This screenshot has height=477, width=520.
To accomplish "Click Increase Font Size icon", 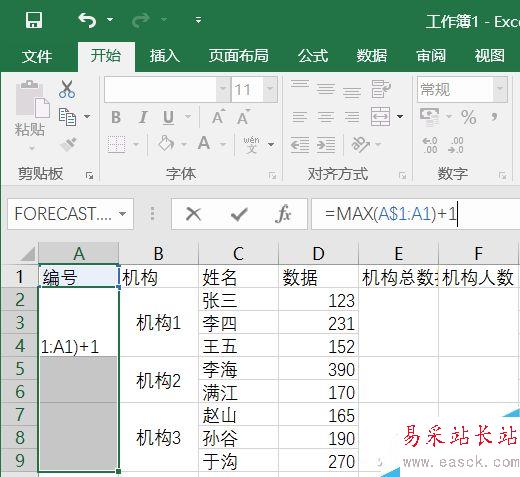I will click(218, 117).
